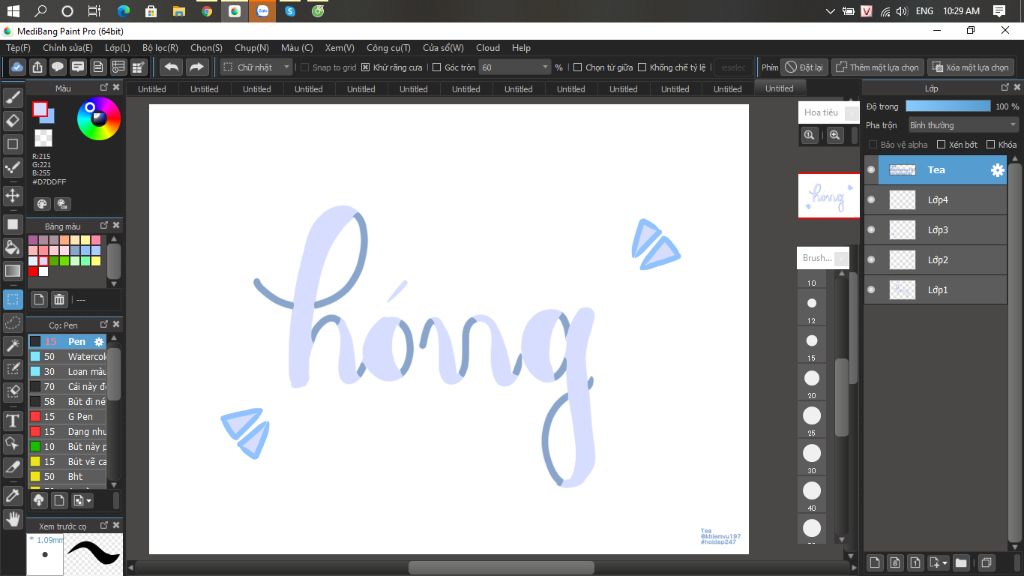Image resolution: width=1024 pixels, height=576 pixels.
Task: Toggle Góc tròn checkbox
Action: click(x=436, y=67)
